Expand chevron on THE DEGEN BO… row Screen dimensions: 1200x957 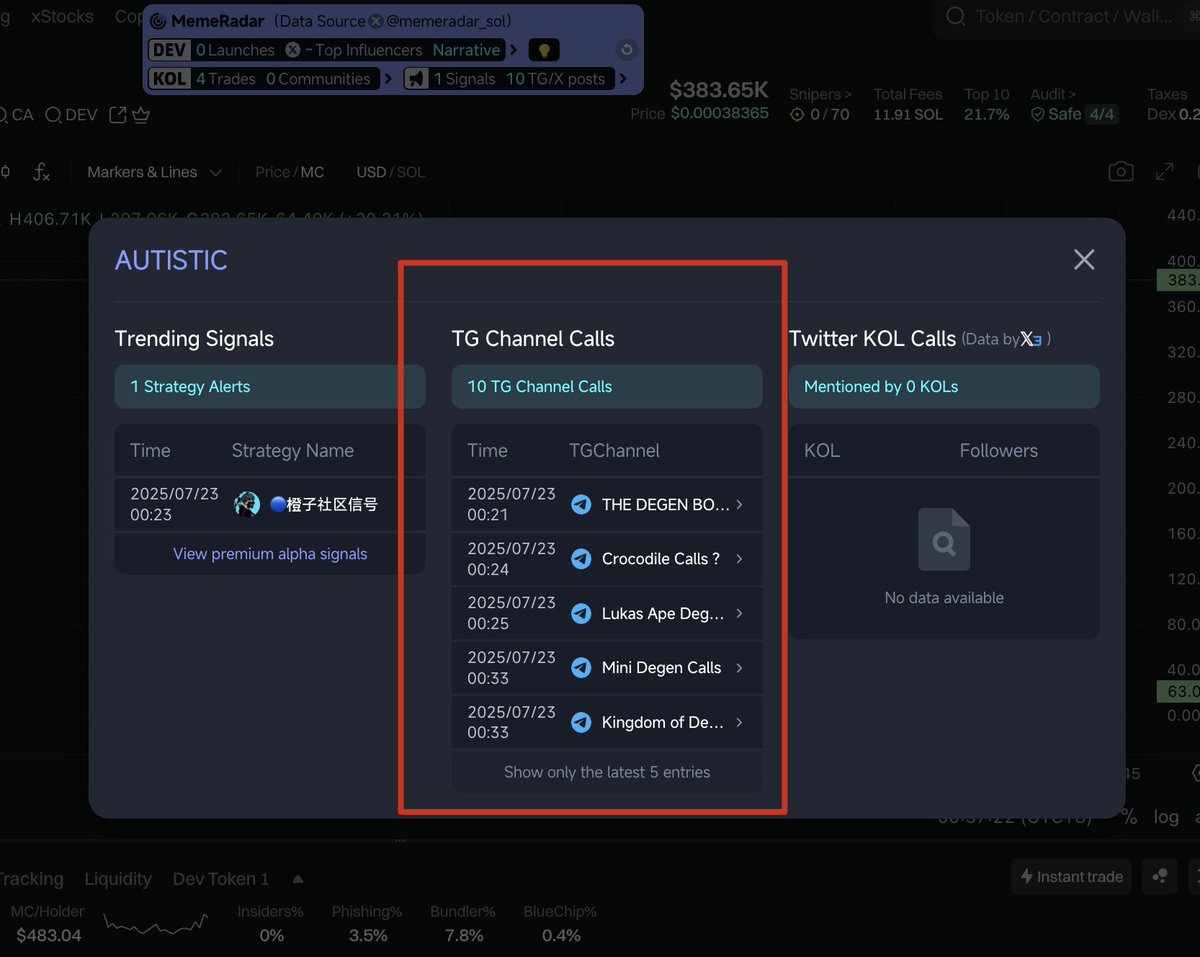tap(739, 505)
